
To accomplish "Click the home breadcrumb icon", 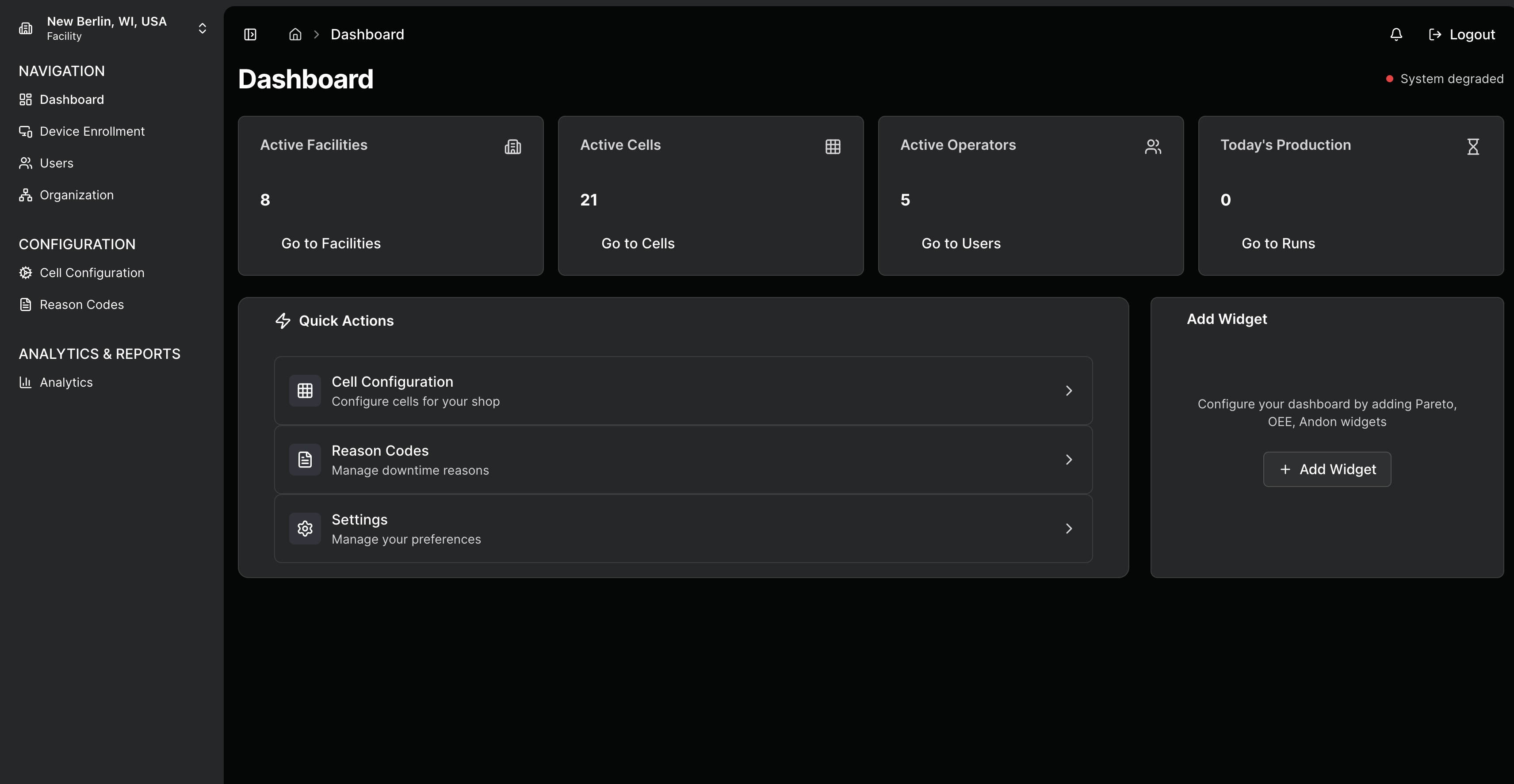I will coord(295,34).
